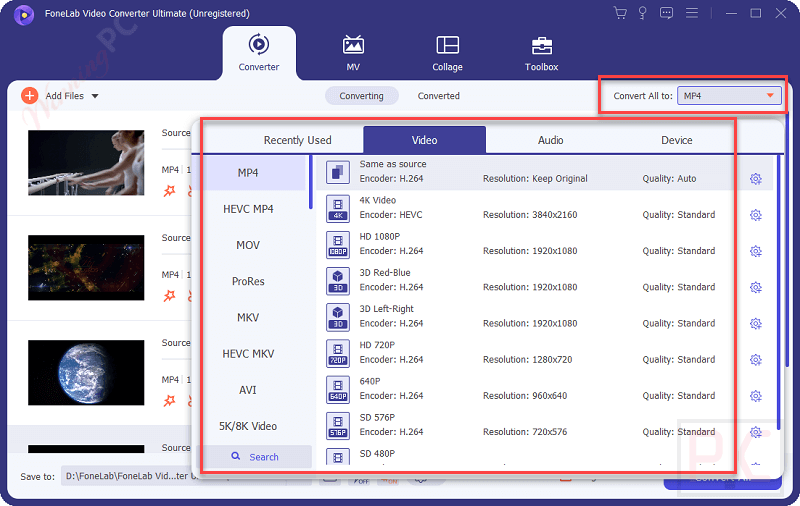800x506 pixels.
Task: Select the Video format tab
Action: click(x=424, y=140)
